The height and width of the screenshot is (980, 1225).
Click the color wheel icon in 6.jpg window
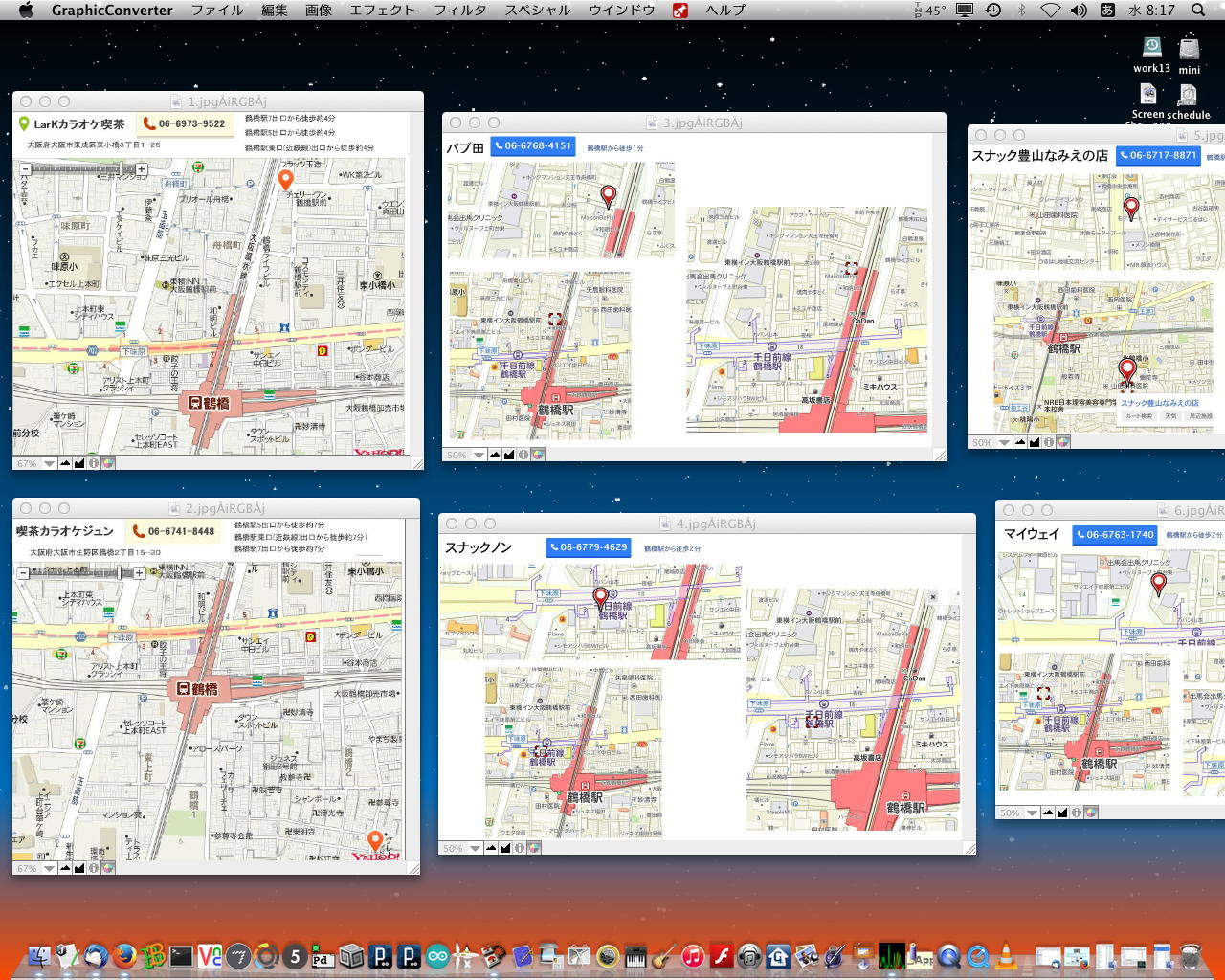pos(1091,813)
